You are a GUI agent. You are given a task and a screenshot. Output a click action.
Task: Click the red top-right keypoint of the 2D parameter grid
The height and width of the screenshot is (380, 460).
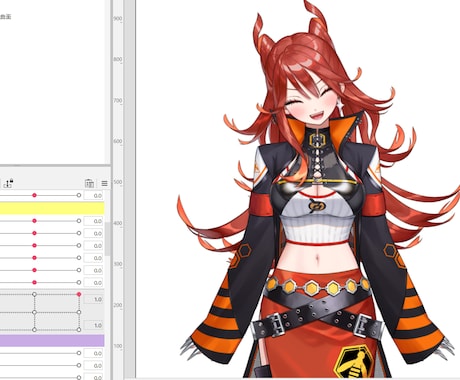pos(79,294)
